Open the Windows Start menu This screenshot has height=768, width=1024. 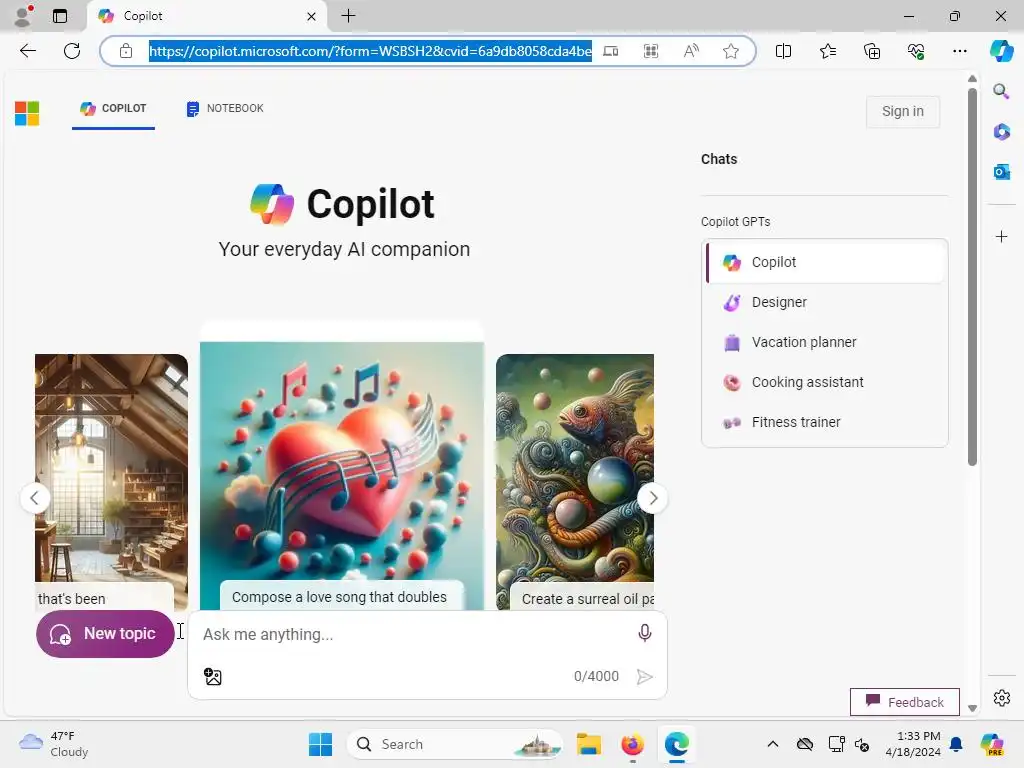click(320, 744)
